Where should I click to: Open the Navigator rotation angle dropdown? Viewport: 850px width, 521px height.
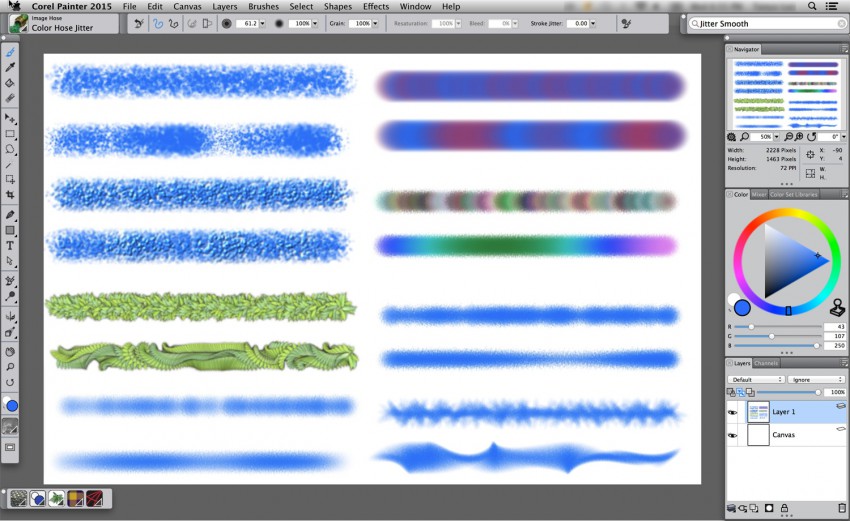pos(843,137)
